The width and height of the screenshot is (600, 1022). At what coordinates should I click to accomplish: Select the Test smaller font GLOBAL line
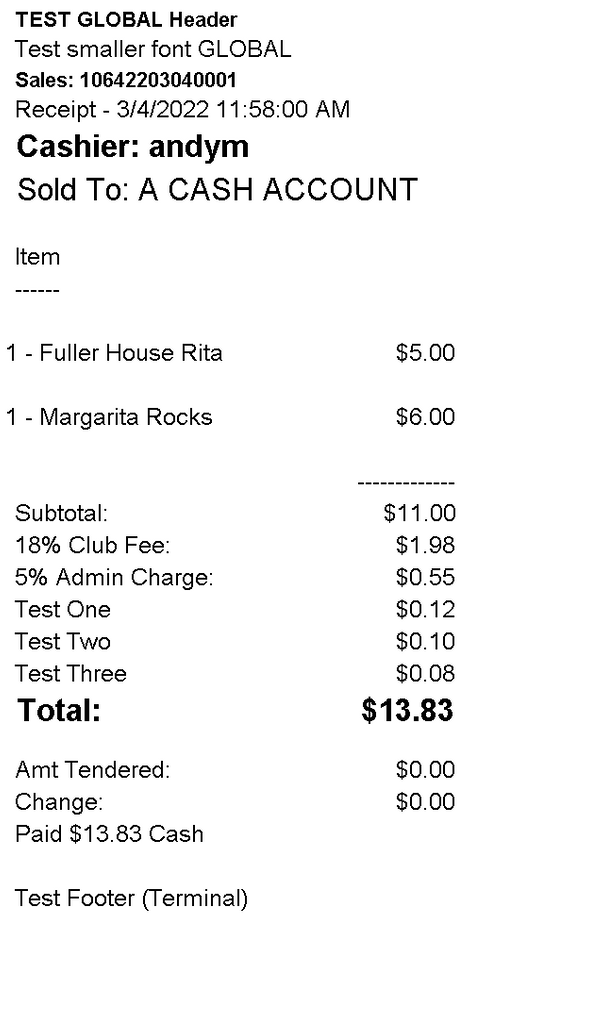[153, 49]
